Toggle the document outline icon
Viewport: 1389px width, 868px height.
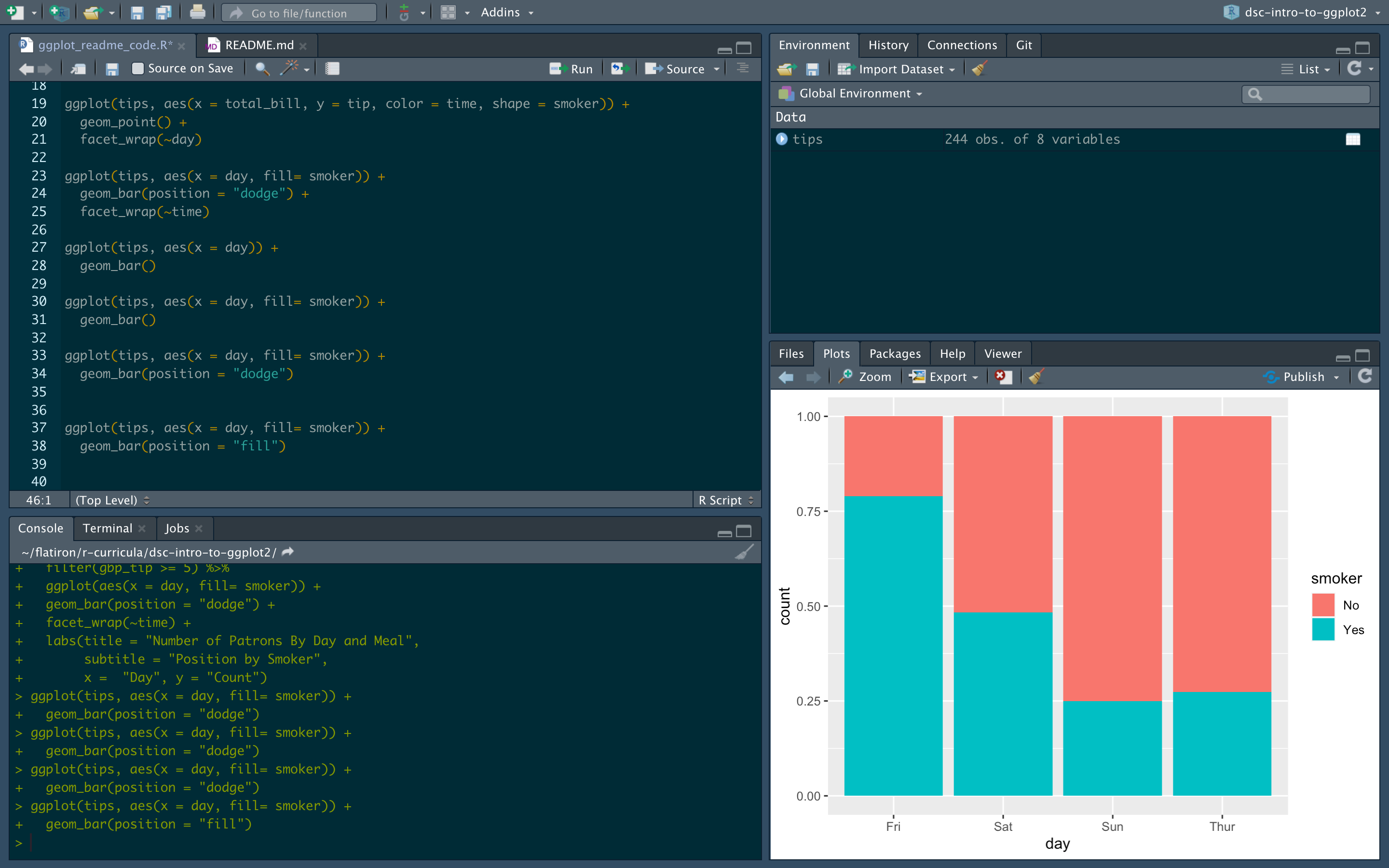(743, 68)
